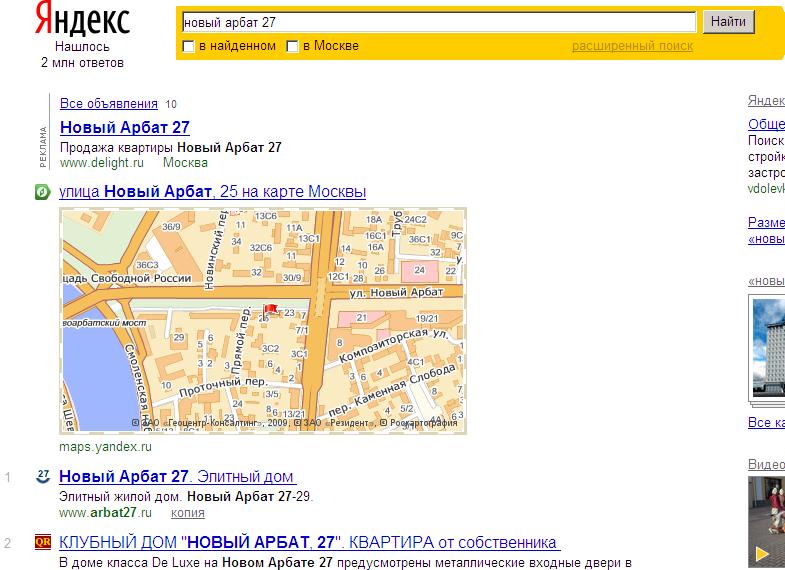The width and height of the screenshot is (785, 570).
Task: Click the Яндекс logo
Action: click(82, 19)
